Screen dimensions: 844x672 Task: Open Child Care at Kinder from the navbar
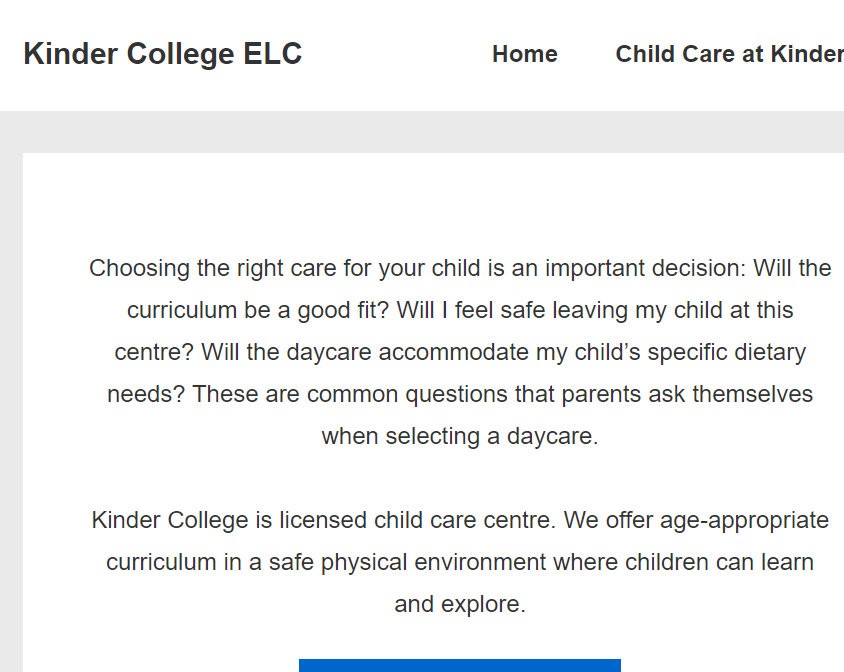tap(729, 54)
